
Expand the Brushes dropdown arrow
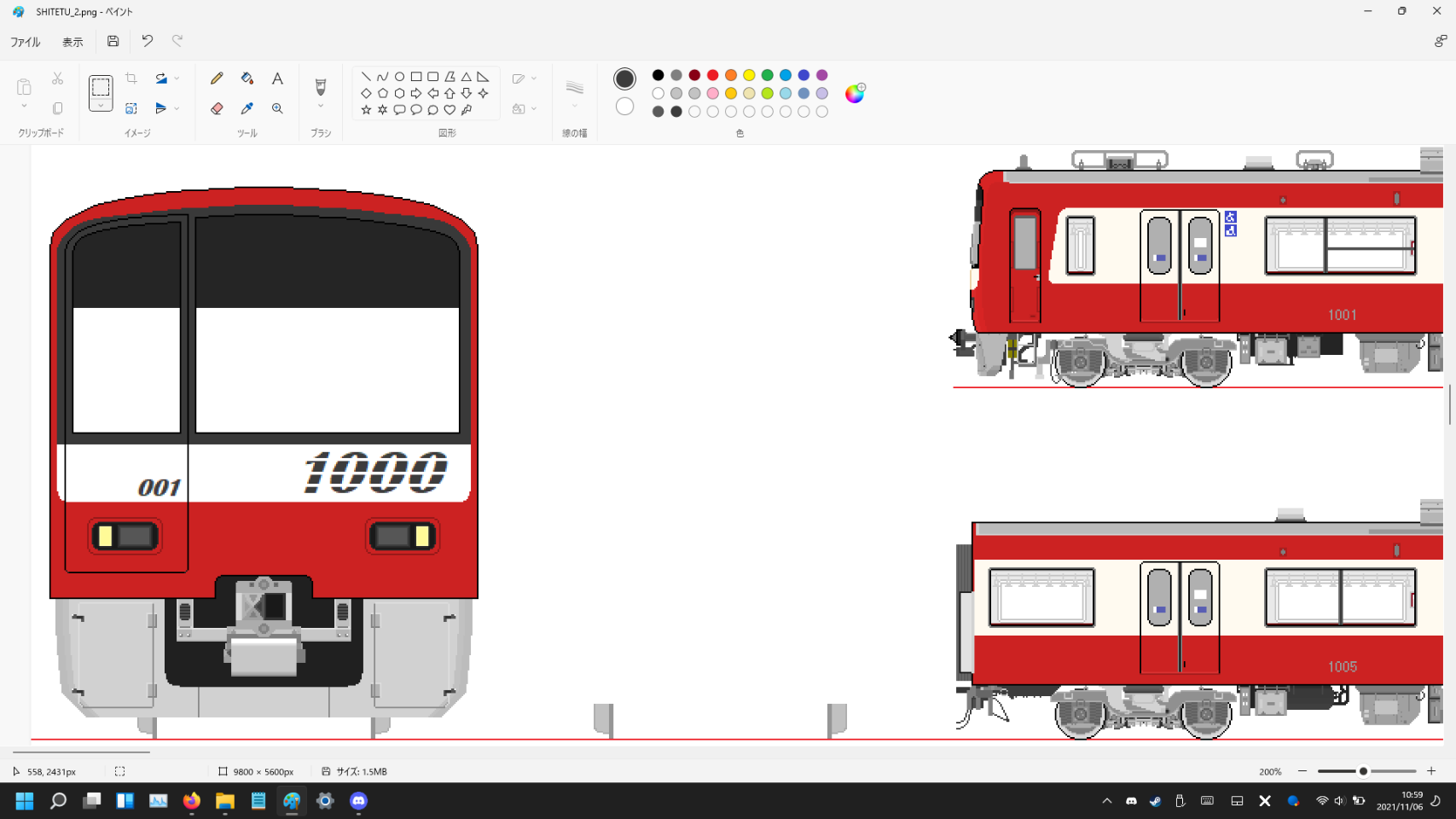click(321, 107)
